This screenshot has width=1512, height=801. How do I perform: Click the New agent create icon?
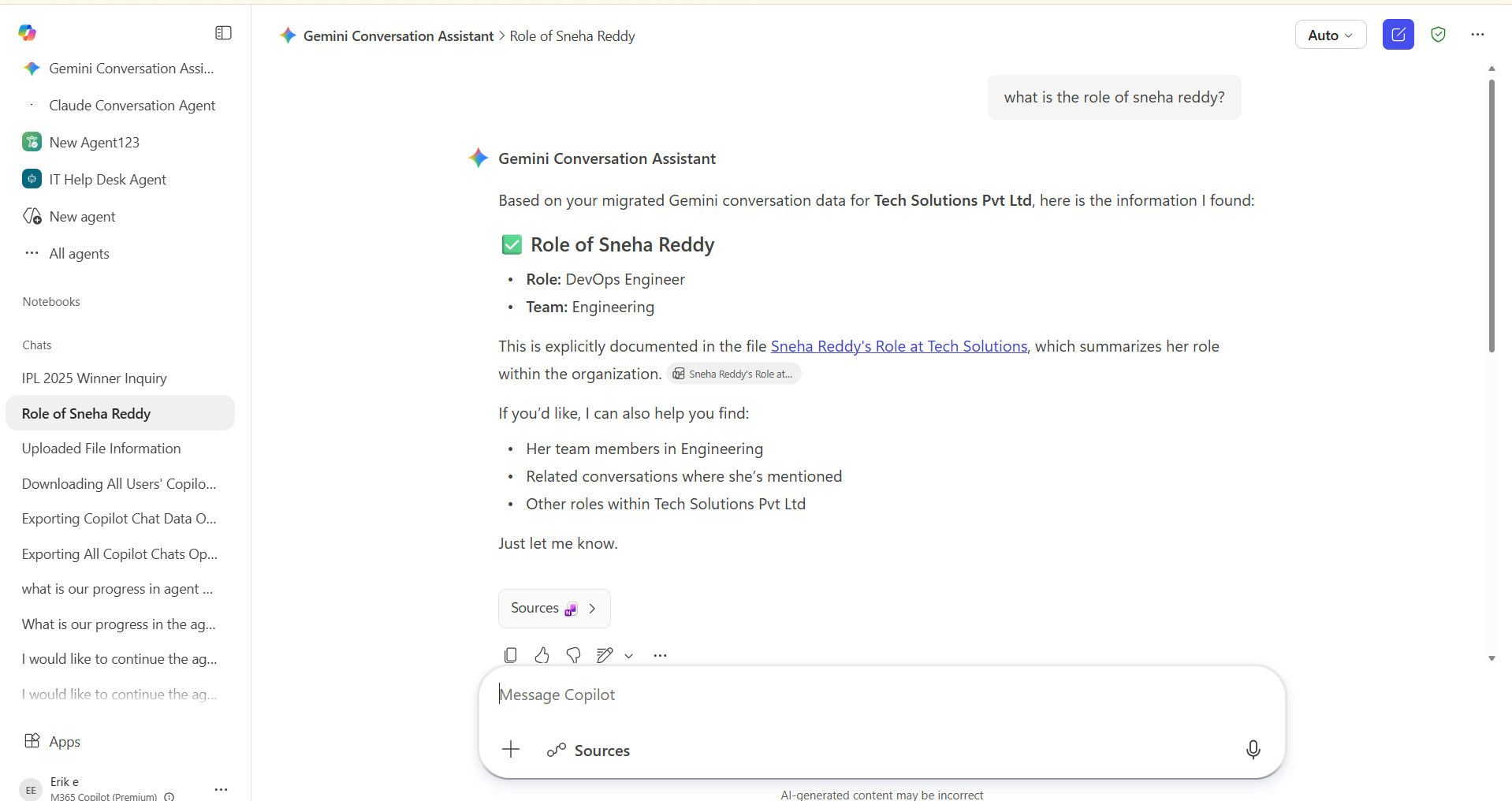(32, 216)
